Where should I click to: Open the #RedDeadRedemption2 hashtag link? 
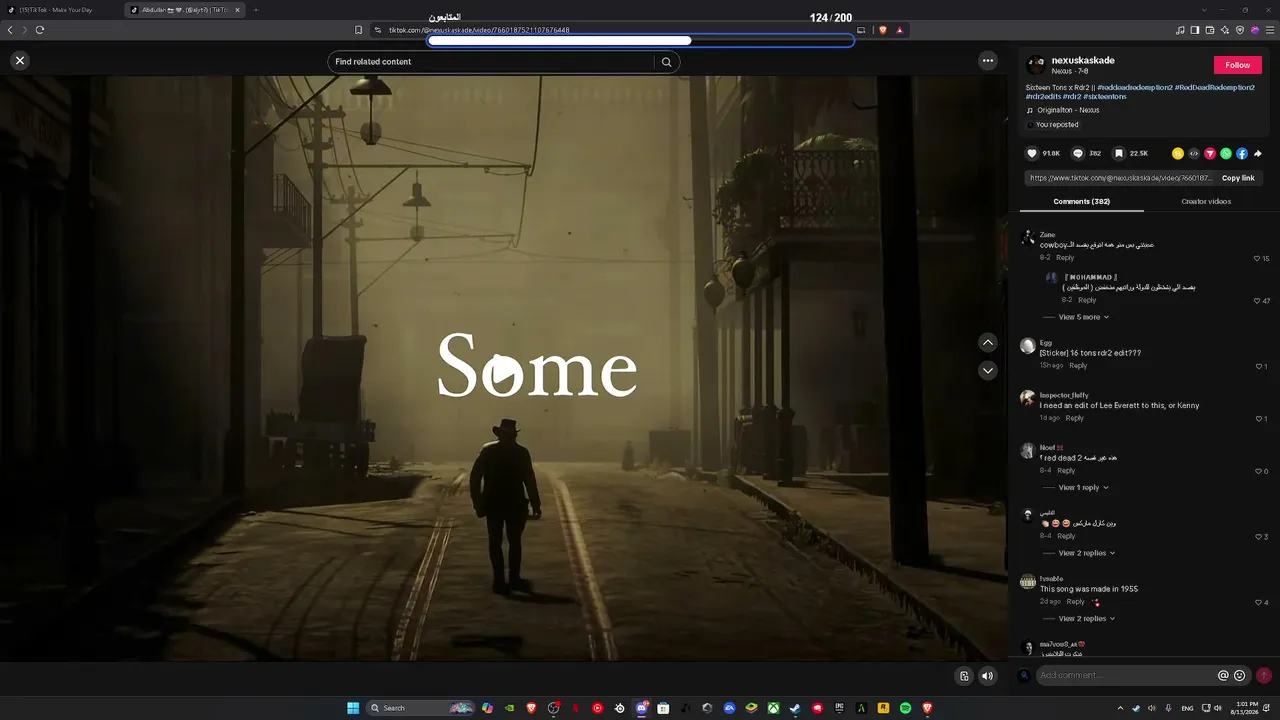[x=1215, y=87]
